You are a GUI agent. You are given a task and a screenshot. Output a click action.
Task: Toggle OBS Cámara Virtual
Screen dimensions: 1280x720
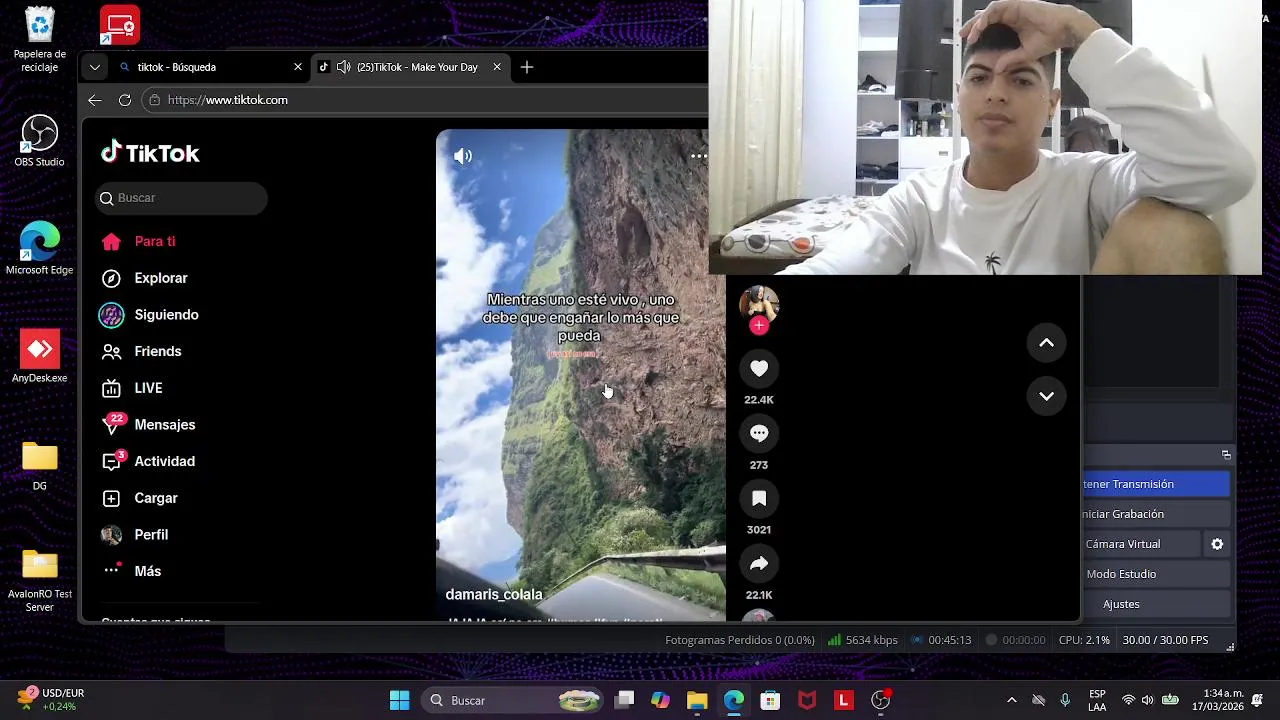pyautogui.click(x=1141, y=544)
